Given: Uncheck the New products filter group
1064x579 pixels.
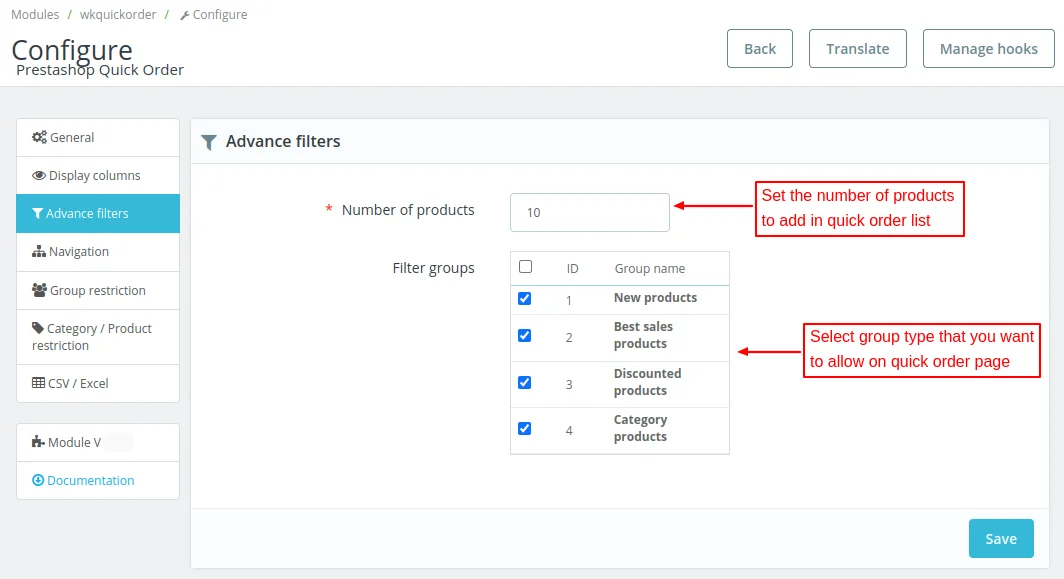Looking at the screenshot, I should coord(524,298).
